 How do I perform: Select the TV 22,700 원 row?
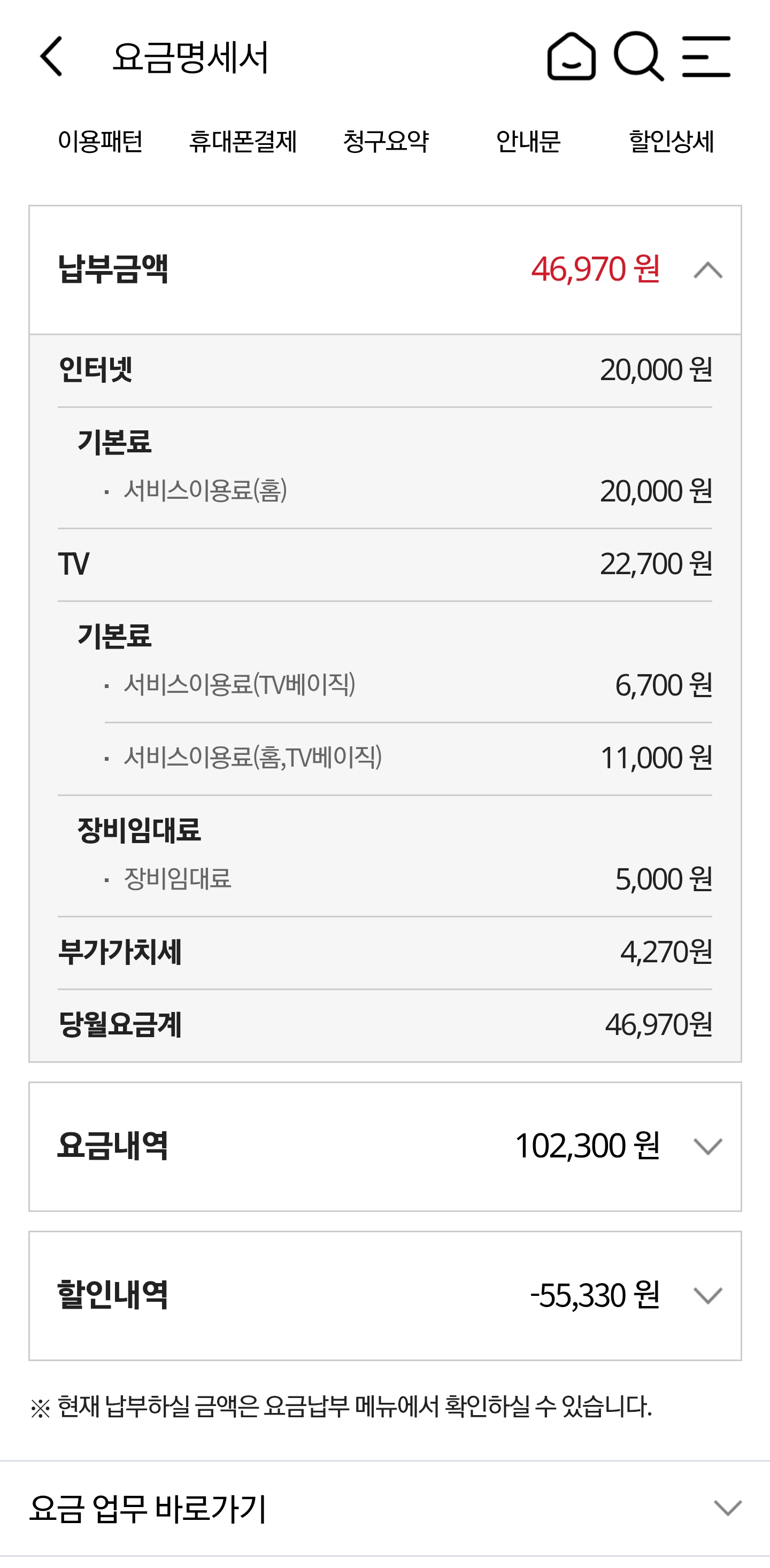pyautogui.click(x=384, y=564)
